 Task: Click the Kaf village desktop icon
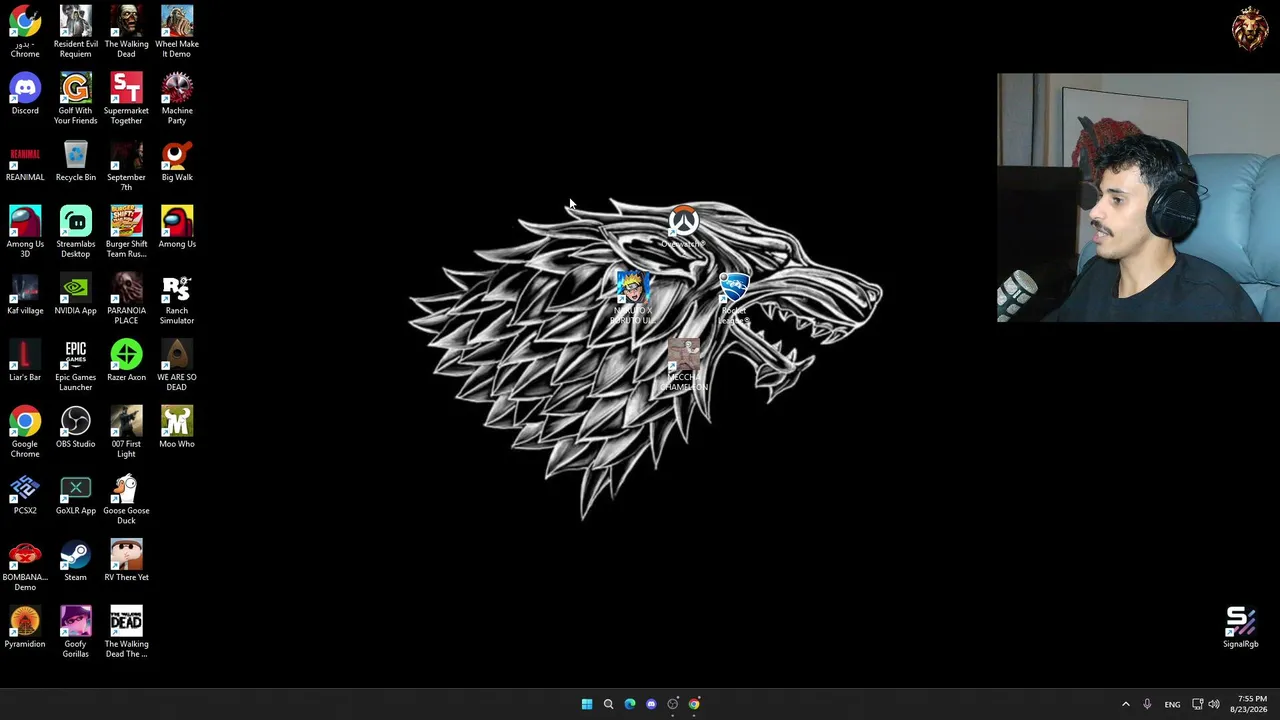[25, 293]
